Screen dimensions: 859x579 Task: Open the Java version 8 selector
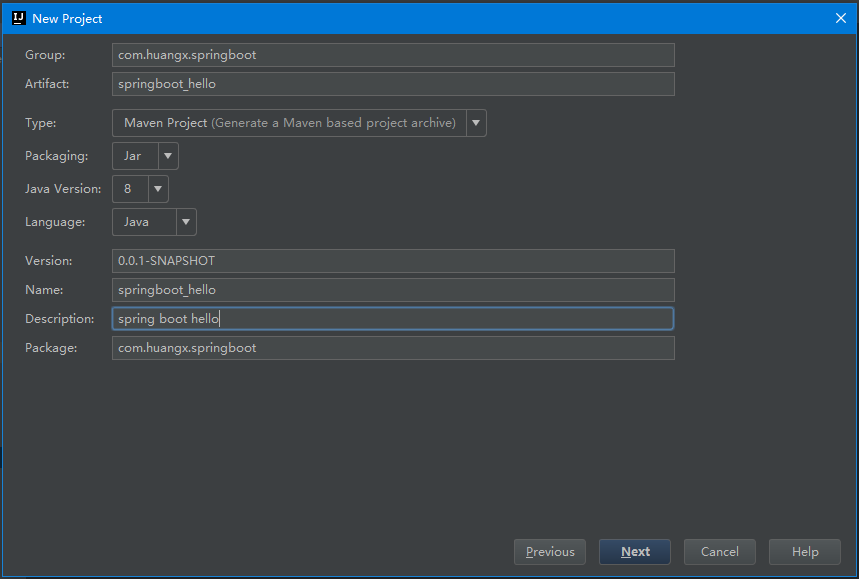[x=140, y=188]
